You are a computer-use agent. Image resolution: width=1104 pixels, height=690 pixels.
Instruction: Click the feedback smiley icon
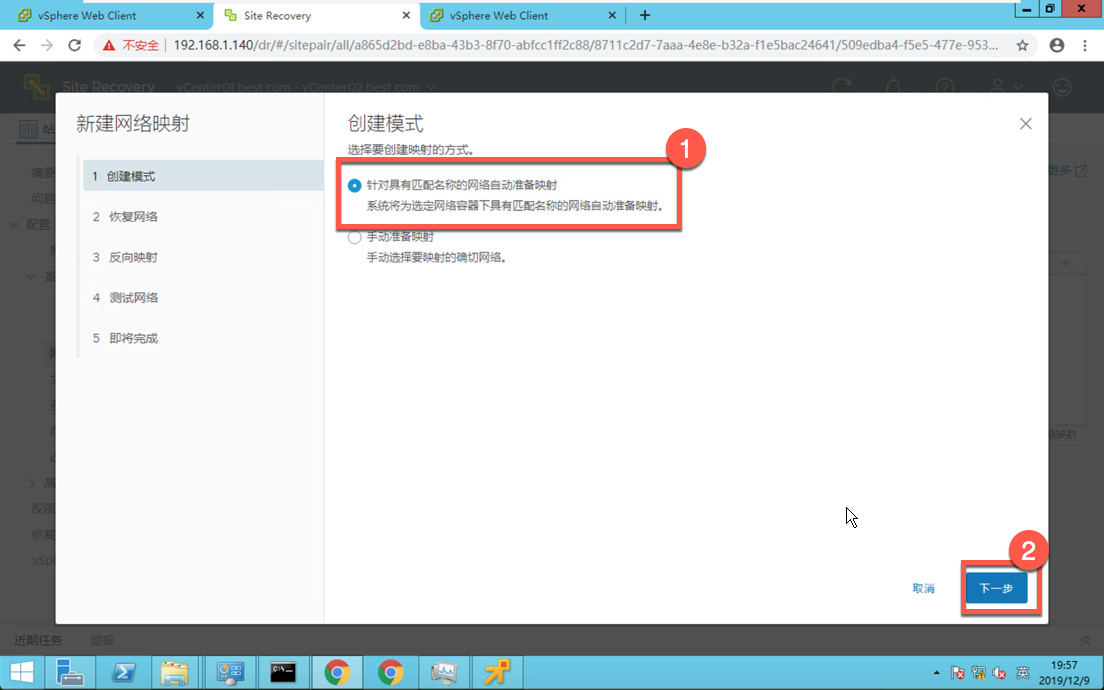[1062, 87]
